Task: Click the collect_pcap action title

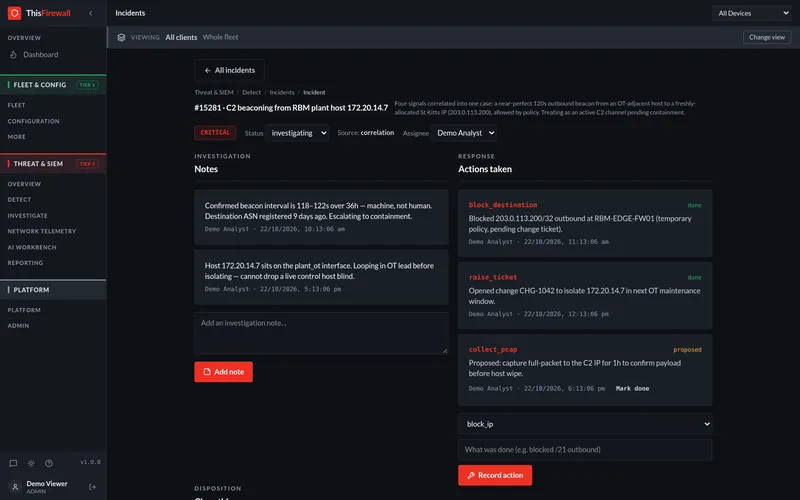Action: (492, 350)
